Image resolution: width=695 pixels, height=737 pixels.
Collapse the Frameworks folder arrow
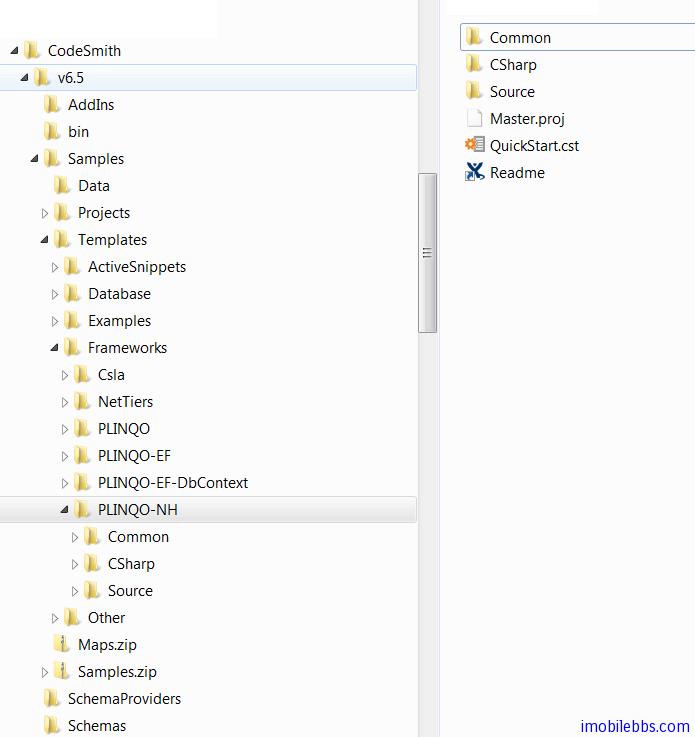pos(55,348)
